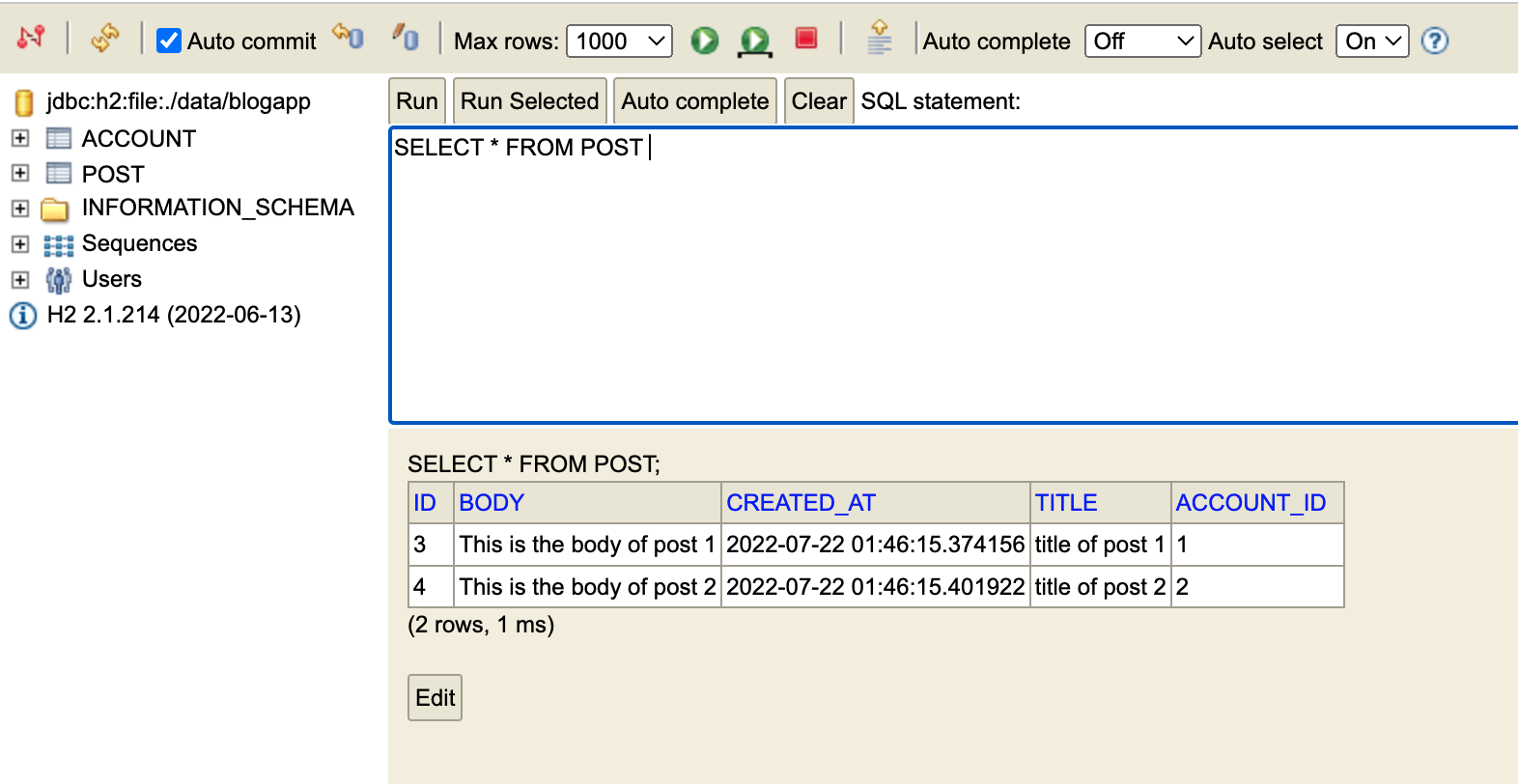This screenshot has width=1518, height=784.
Task: Click the red Stop command icon
Action: [806, 38]
